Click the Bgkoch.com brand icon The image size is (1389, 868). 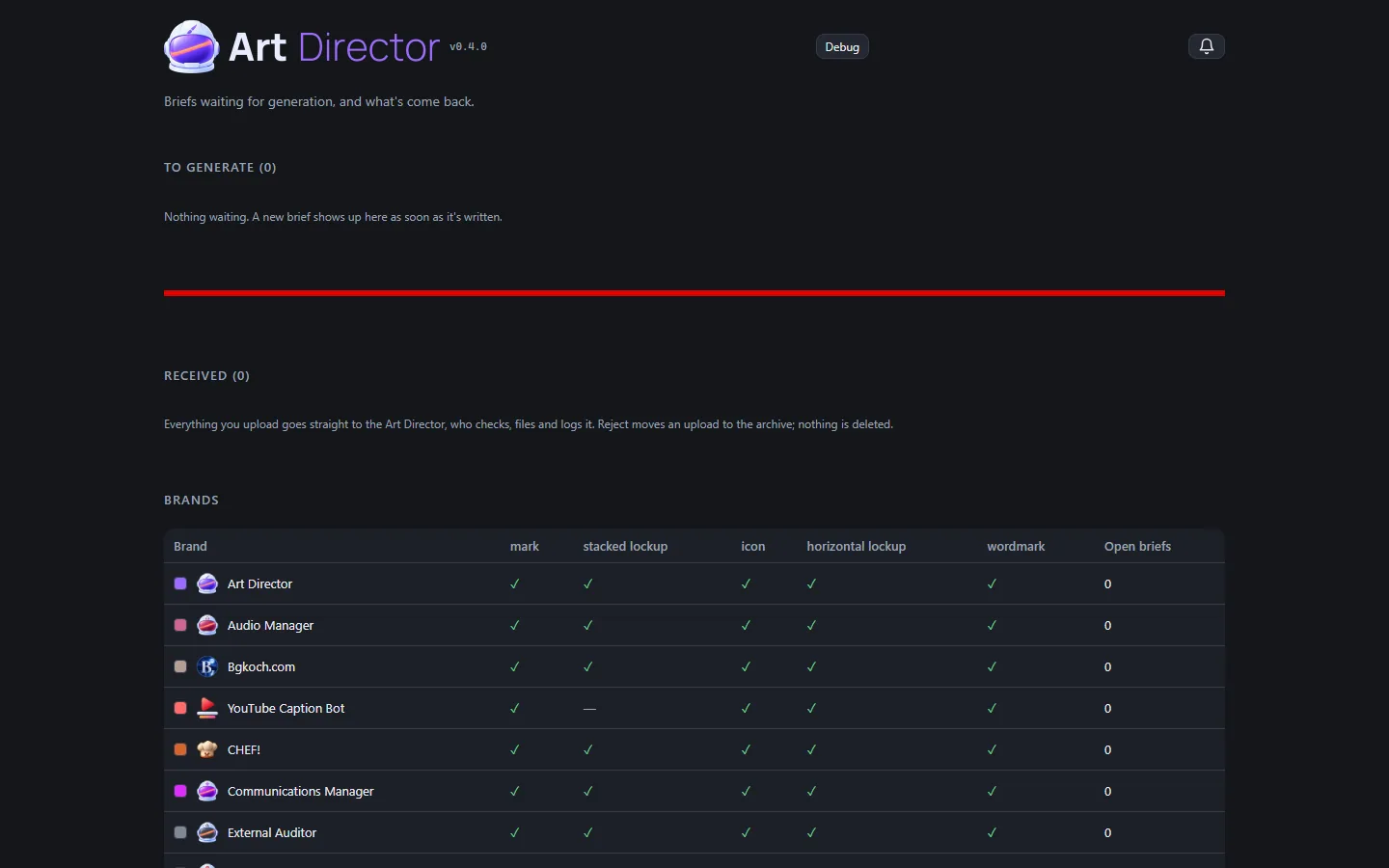(x=207, y=666)
